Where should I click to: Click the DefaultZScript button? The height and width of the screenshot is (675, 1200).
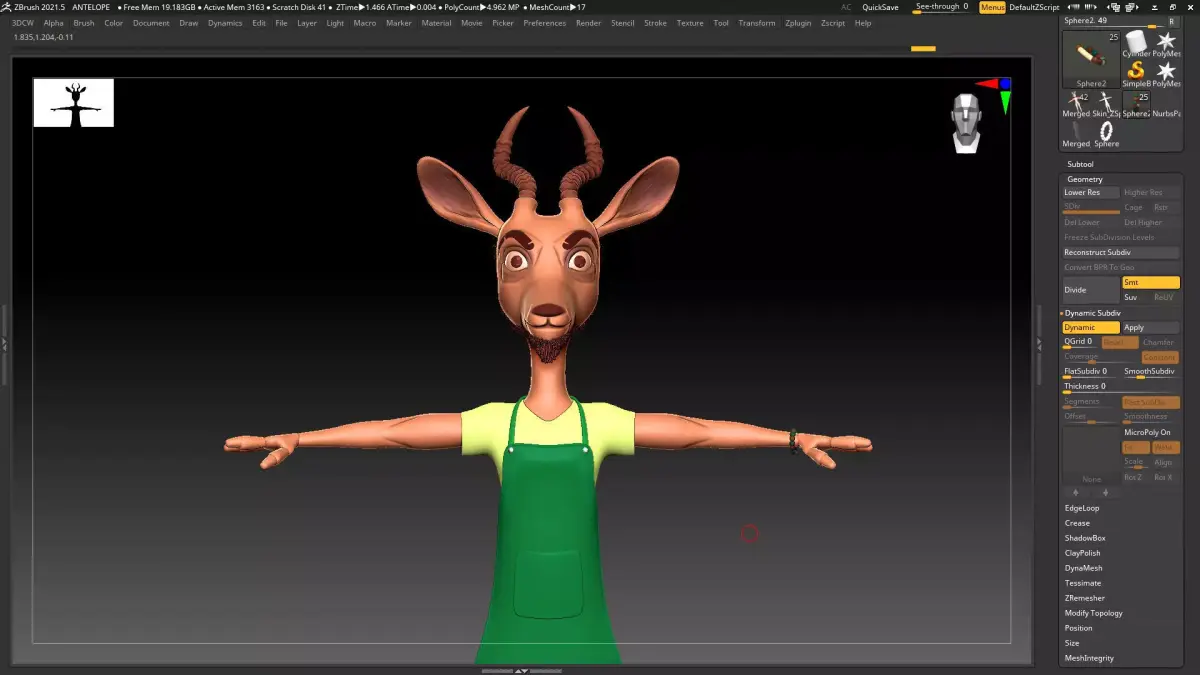(1034, 7)
